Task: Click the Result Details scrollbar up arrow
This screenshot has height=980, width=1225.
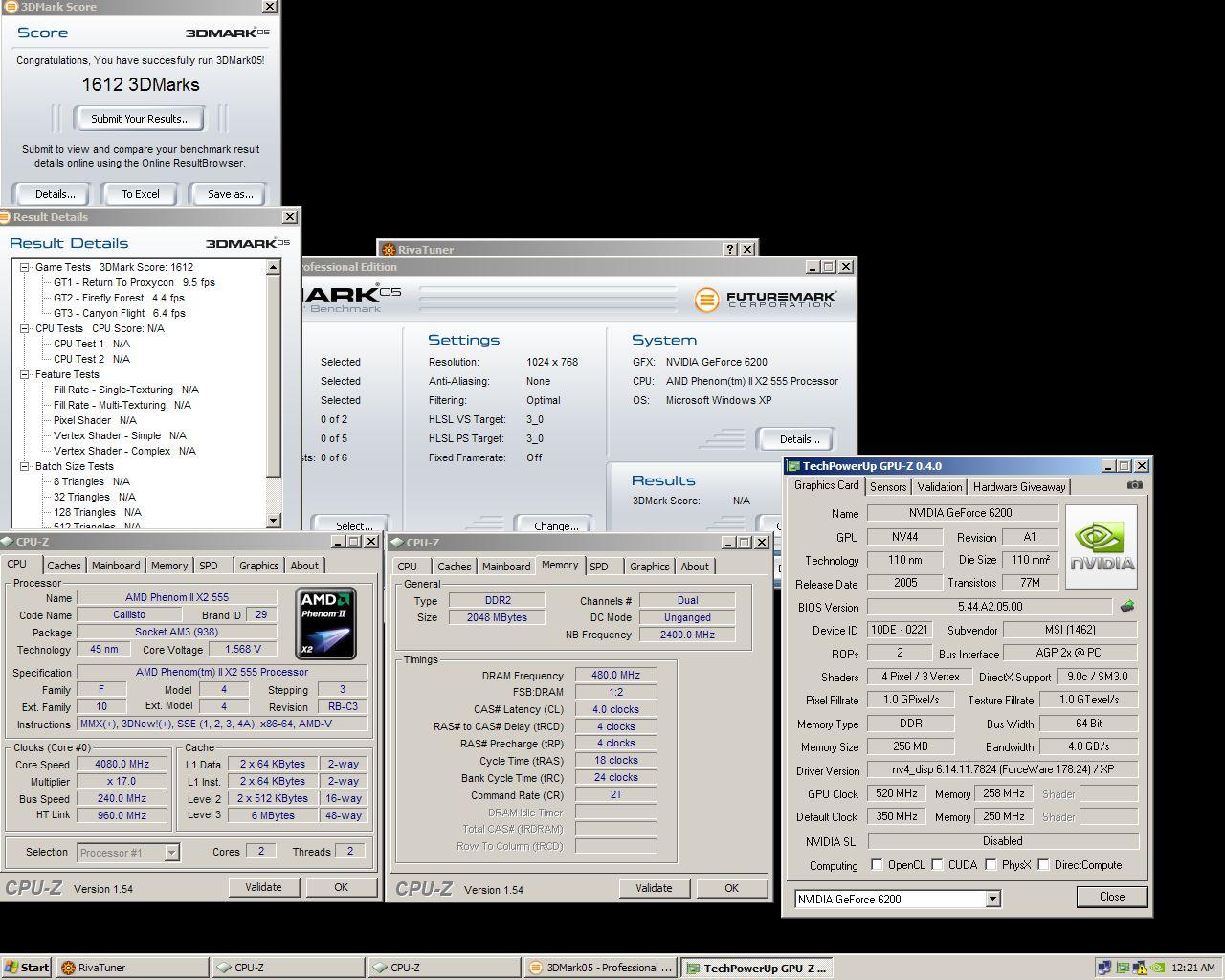Action: (x=274, y=268)
